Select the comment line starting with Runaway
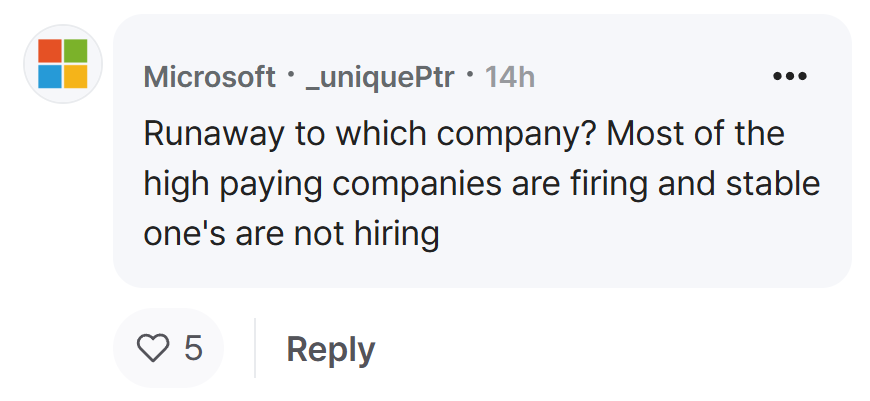Viewport: 870px width, 401px height. click(464, 134)
